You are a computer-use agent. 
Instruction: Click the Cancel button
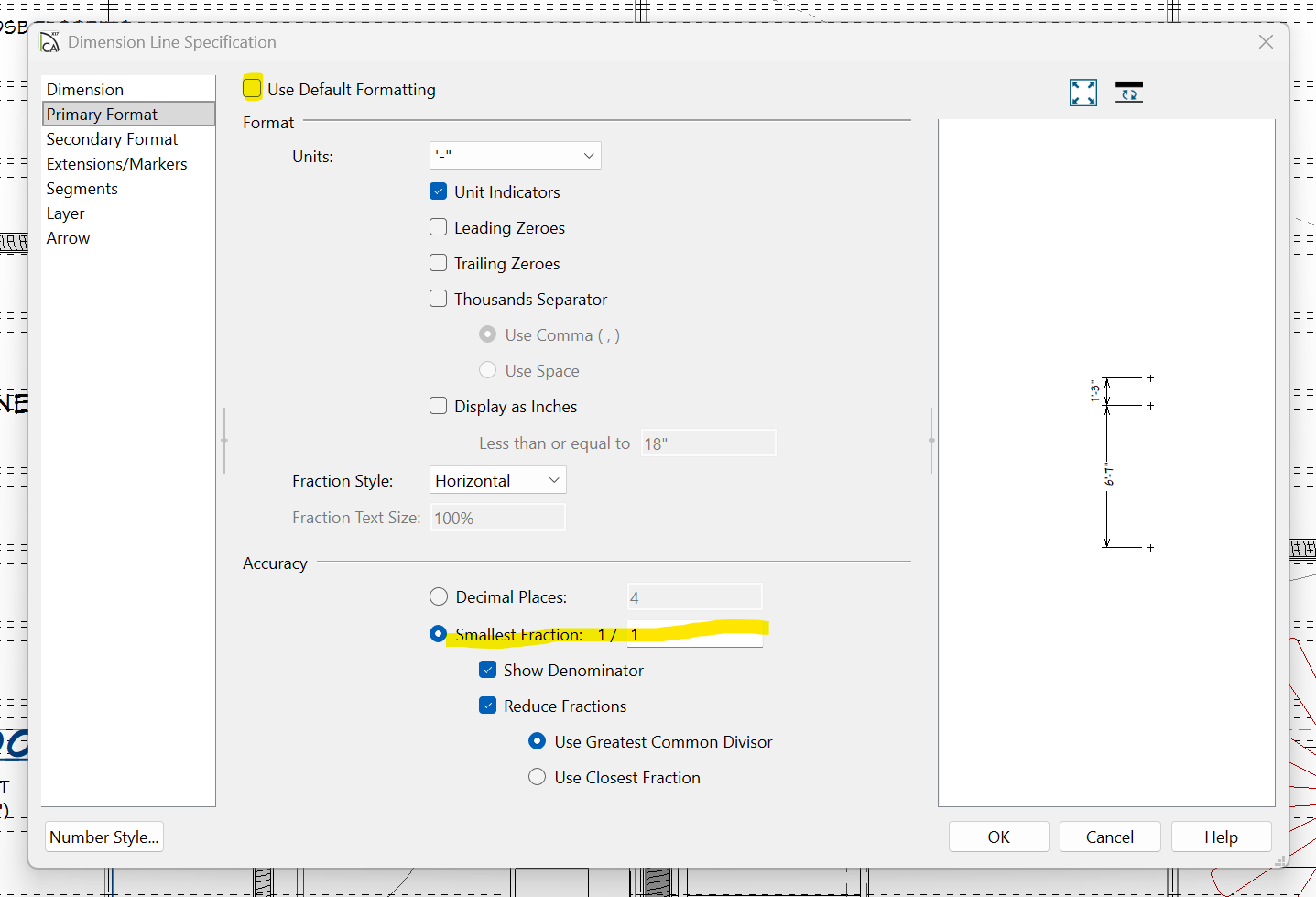(1109, 837)
